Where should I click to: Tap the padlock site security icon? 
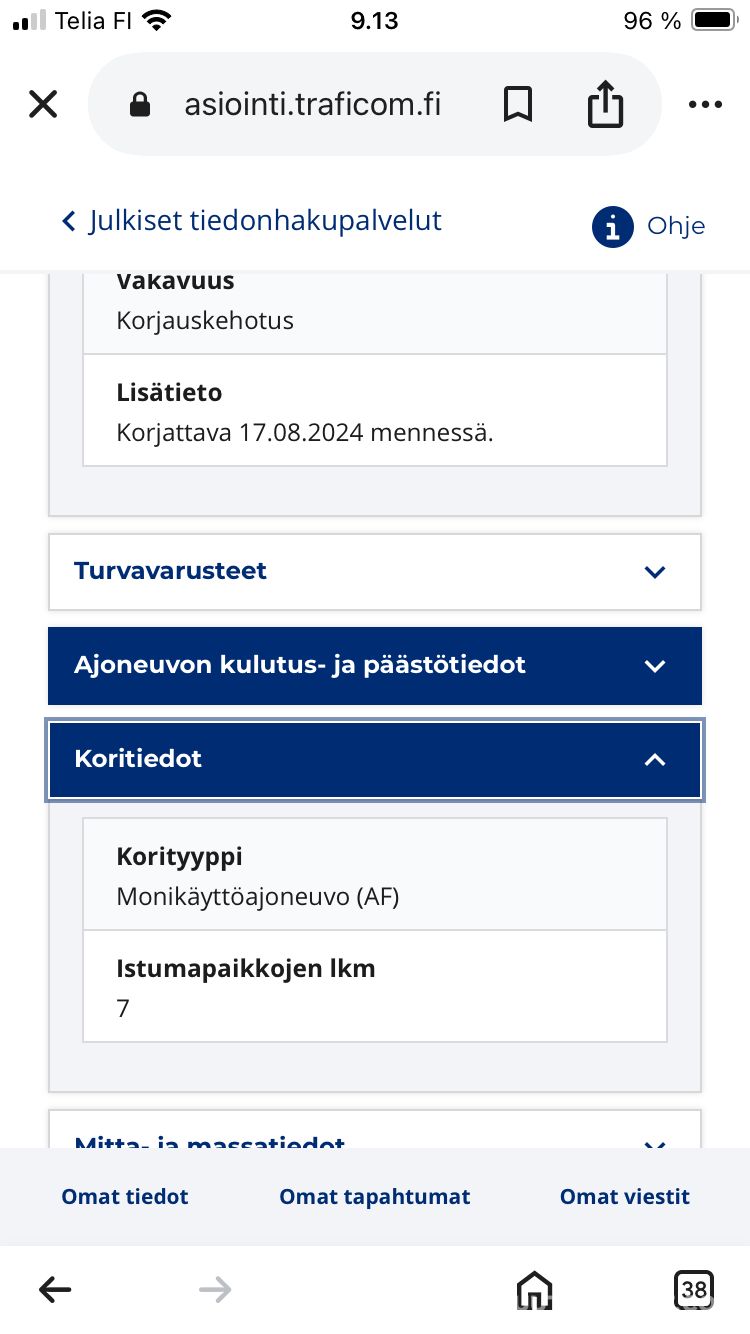coord(140,104)
